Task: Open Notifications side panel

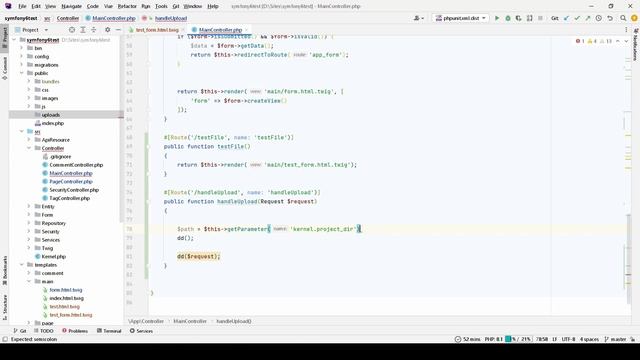Action: (x=635, y=45)
